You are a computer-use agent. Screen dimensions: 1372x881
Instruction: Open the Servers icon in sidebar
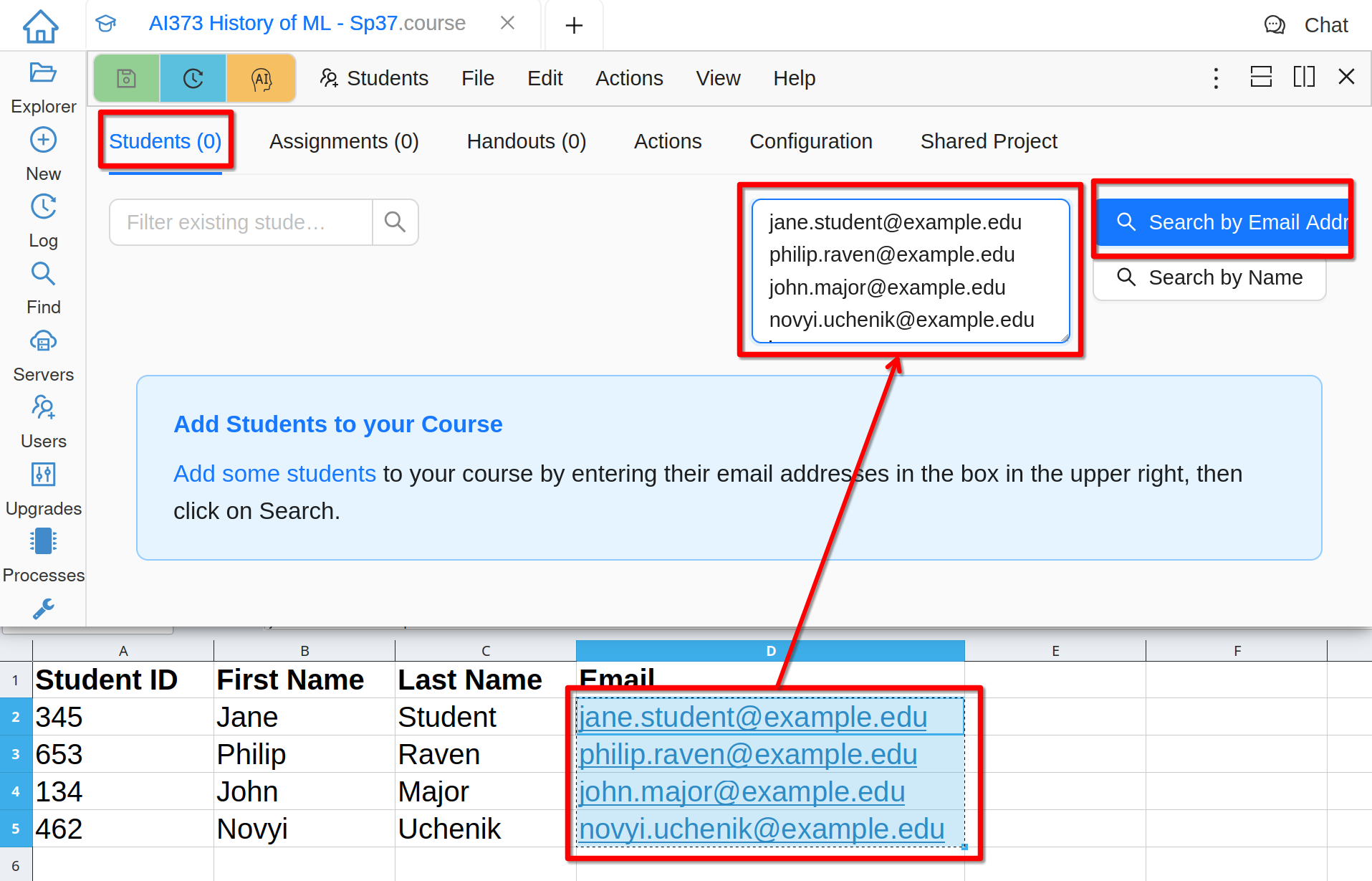coord(43,342)
